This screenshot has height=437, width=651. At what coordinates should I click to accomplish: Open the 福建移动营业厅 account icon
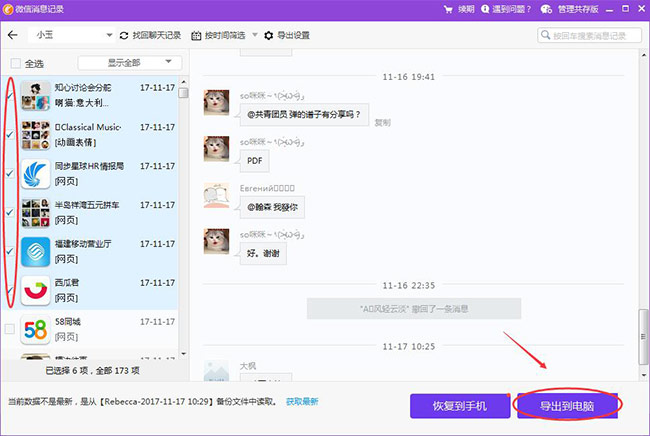click(x=35, y=252)
